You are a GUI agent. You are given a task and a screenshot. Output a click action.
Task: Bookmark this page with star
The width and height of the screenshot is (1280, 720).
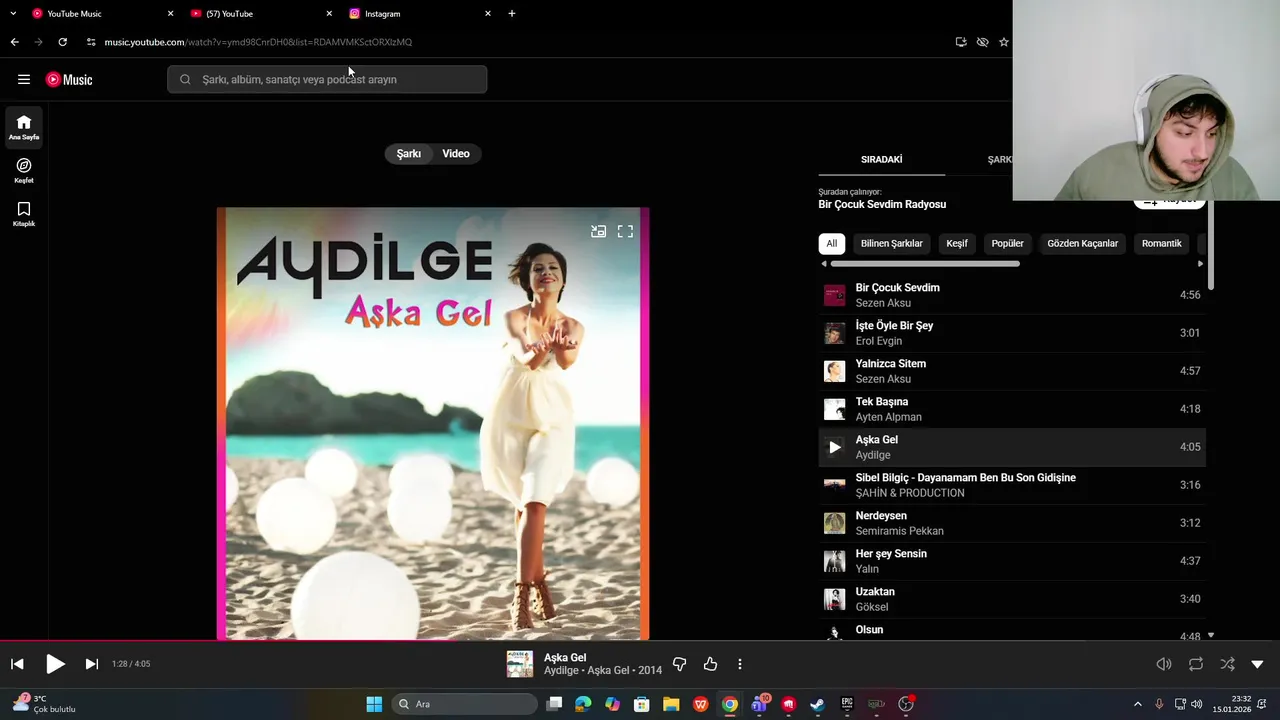click(x=1004, y=42)
